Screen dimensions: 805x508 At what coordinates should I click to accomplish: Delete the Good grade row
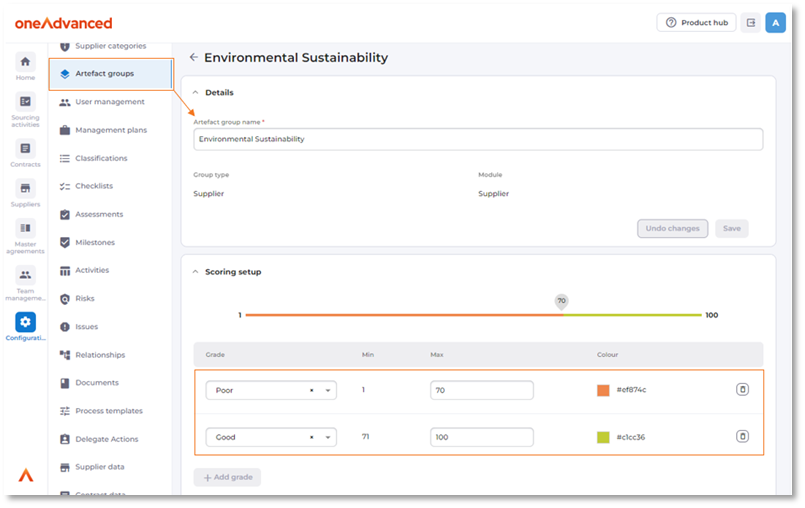(742, 437)
